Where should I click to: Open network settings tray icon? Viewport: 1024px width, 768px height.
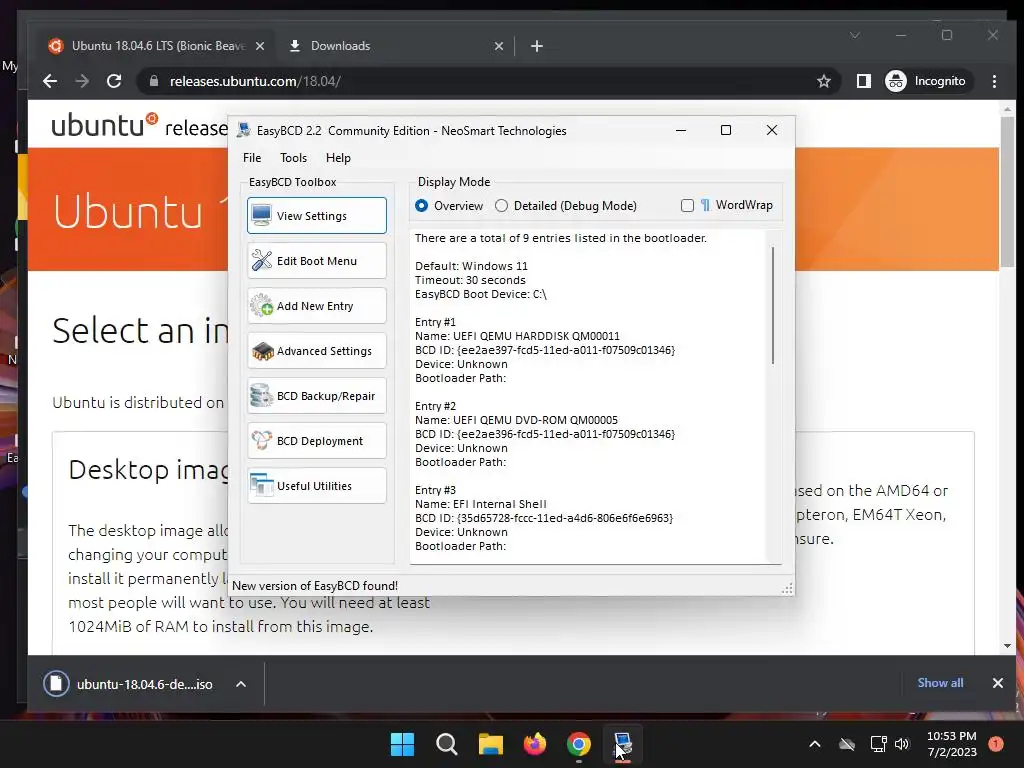click(x=878, y=744)
